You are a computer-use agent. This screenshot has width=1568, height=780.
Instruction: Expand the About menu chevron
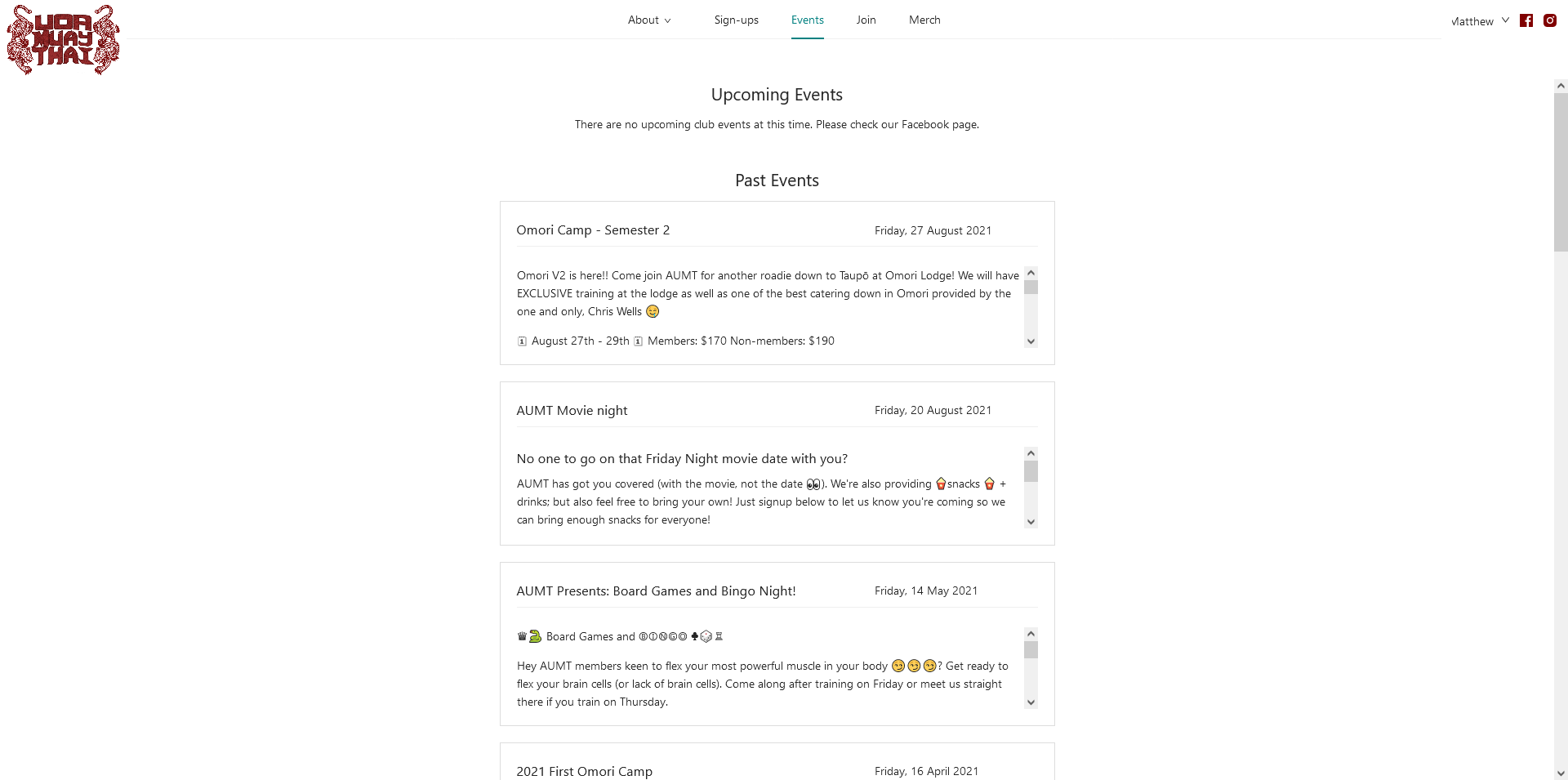[x=667, y=20]
